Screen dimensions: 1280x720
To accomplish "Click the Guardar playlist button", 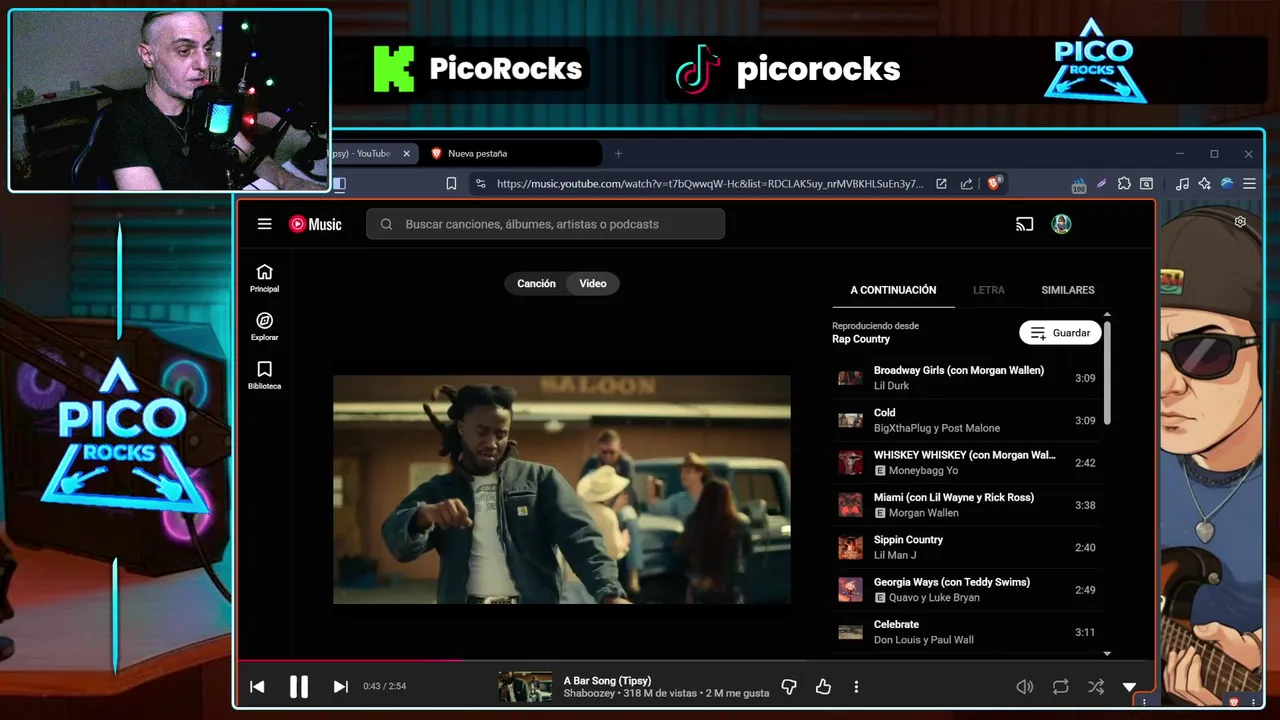I will point(1060,333).
